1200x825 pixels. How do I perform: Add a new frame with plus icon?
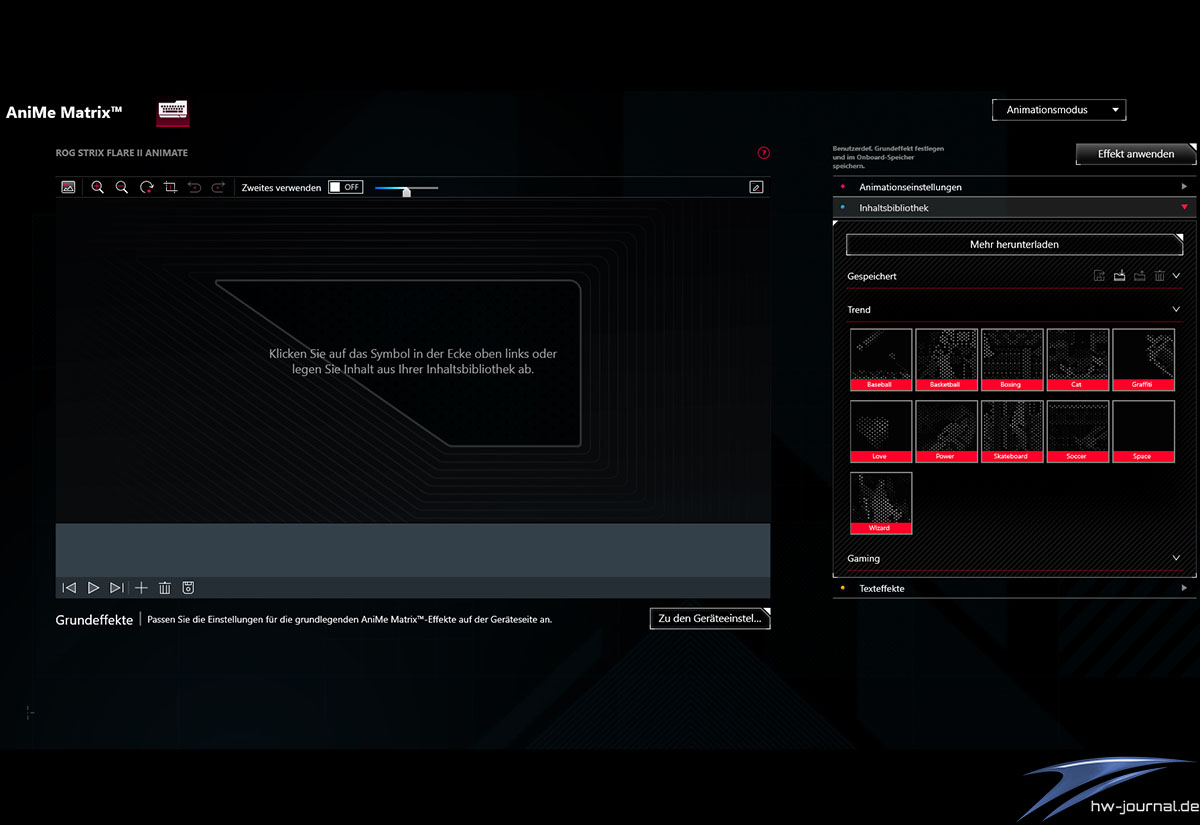[141, 588]
